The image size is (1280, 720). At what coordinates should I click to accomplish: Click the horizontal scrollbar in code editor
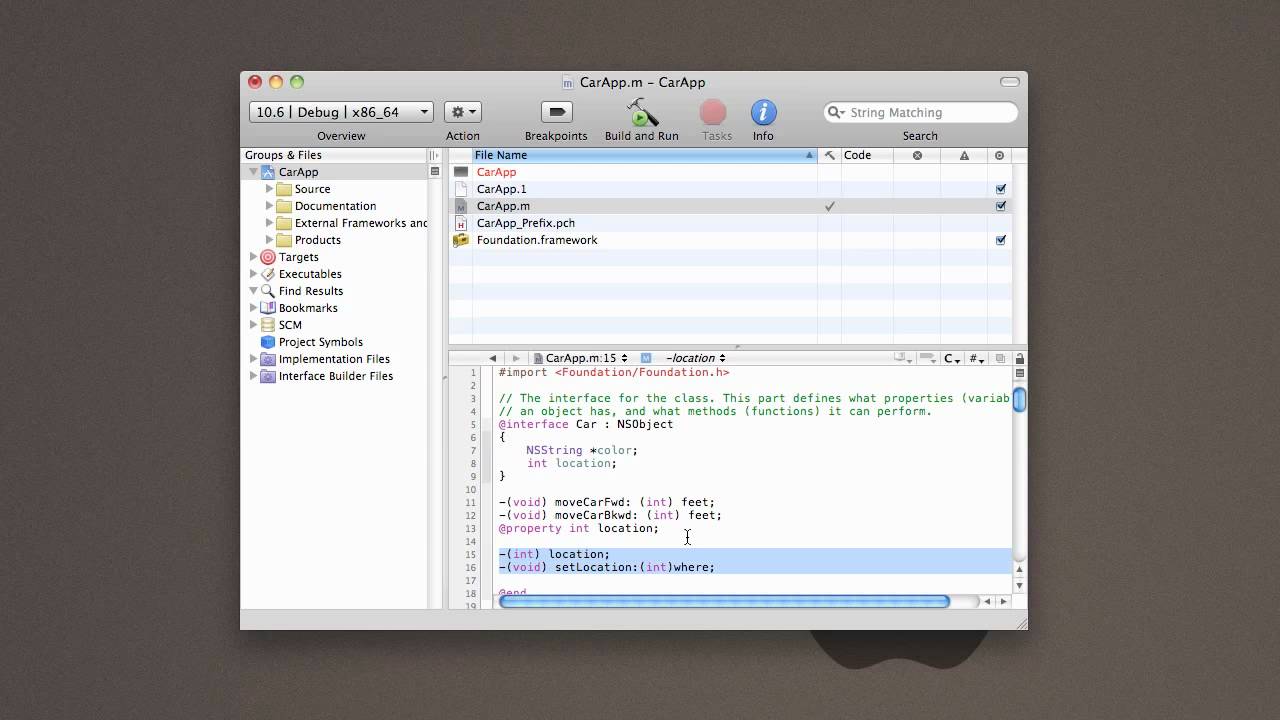723,601
